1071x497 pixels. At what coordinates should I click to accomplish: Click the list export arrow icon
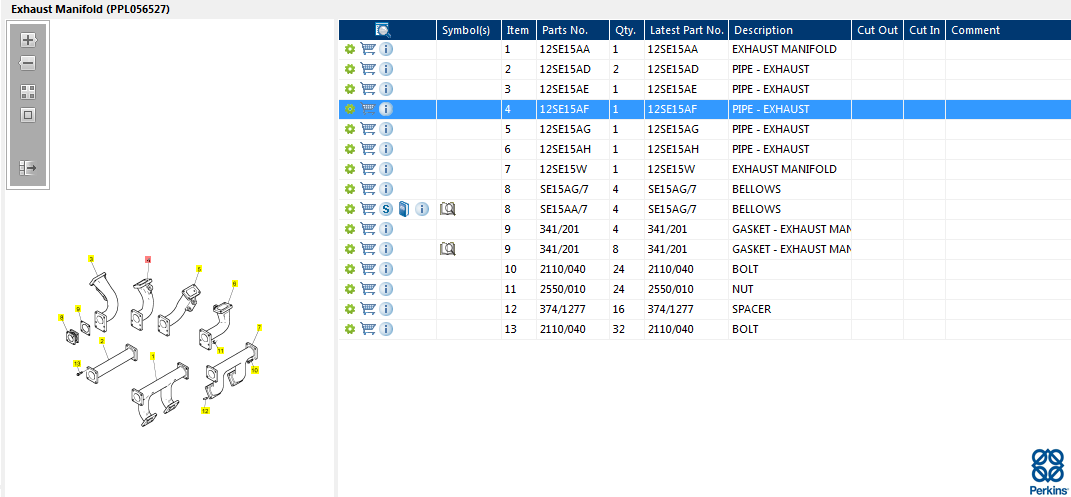pos(28,168)
